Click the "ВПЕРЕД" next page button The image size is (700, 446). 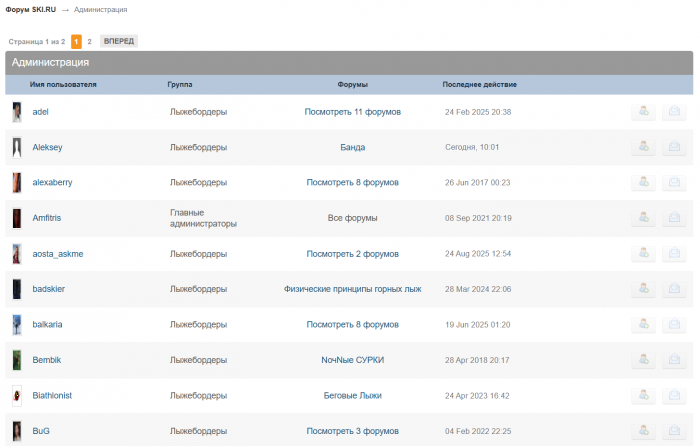pyautogui.click(x=119, y=42)
